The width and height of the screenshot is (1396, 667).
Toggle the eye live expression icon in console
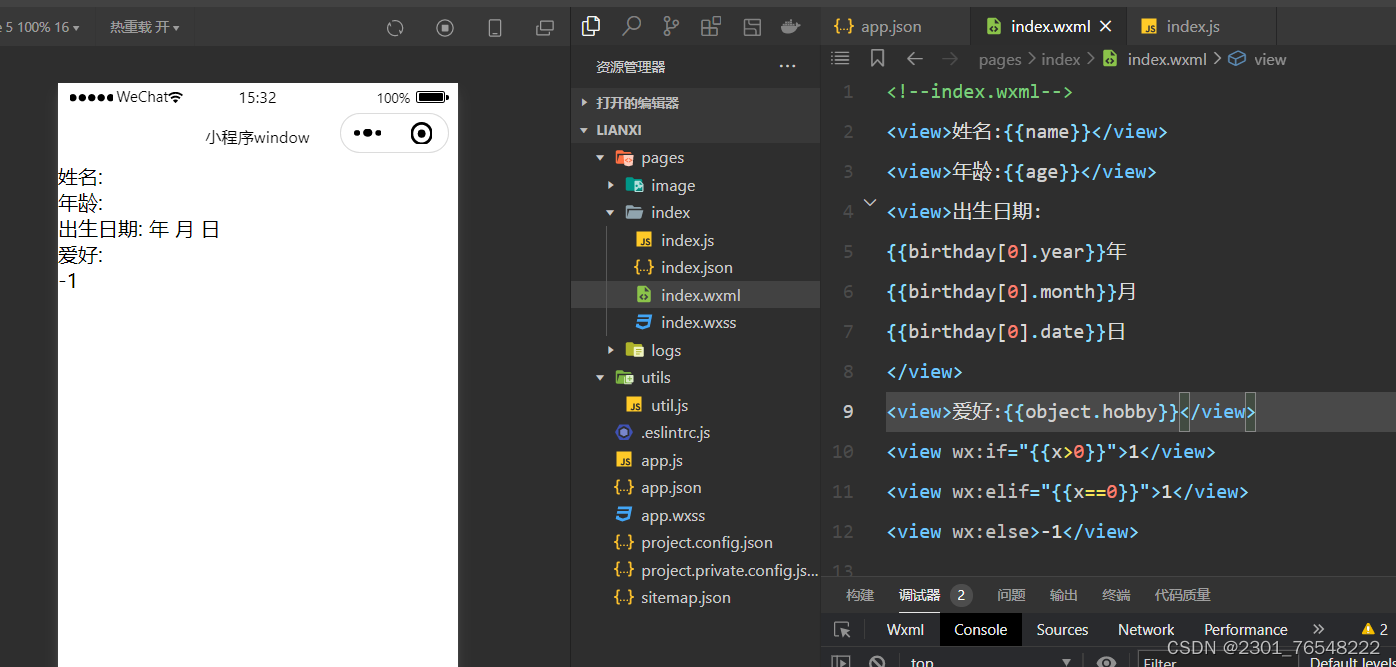(x=1106, y=662)
